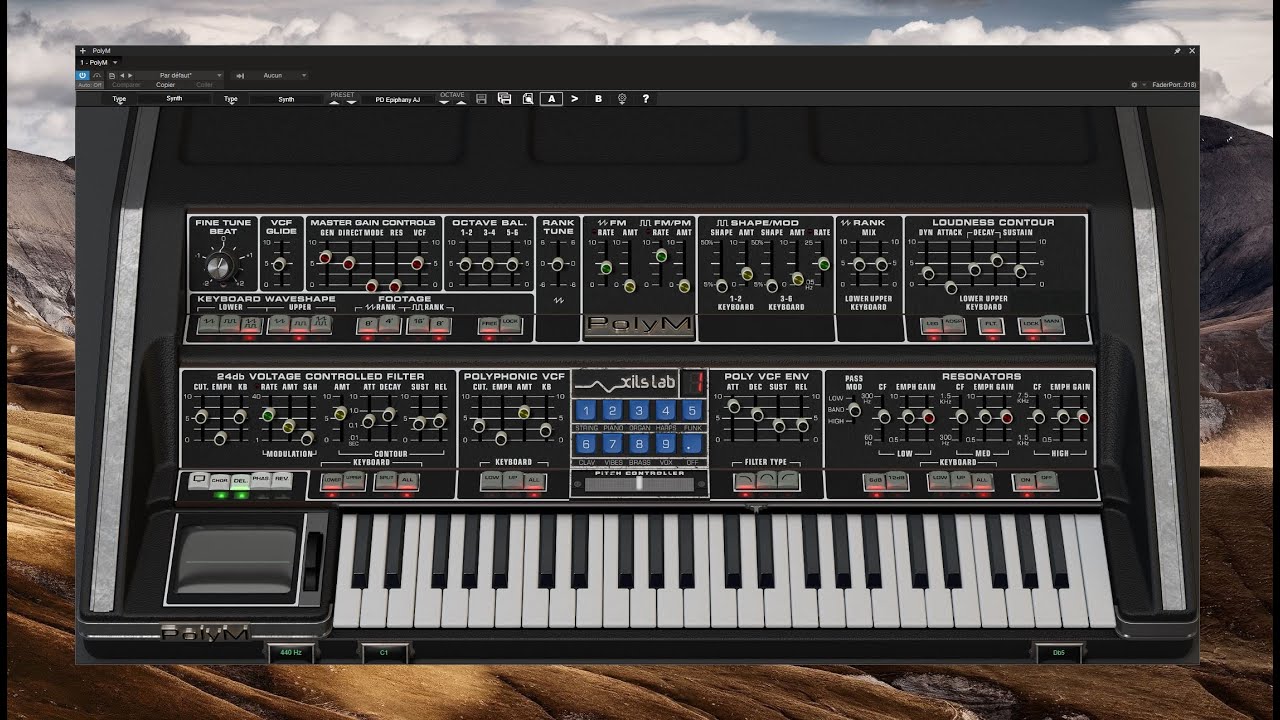
Task: Click the Pitch Controller ribbon slider
Action: [x=639, y=484]
